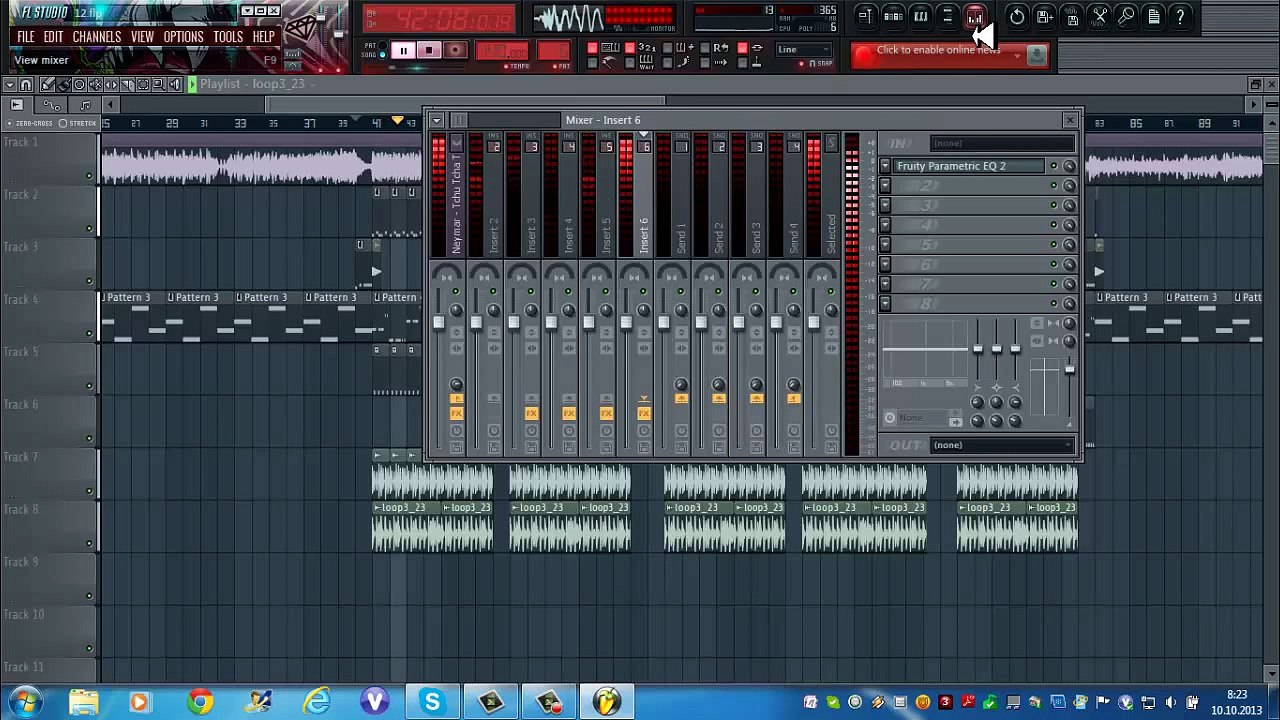Open the piano roll from the toolbar
This screenshot has width=1280, height=720.
[921, 16]
